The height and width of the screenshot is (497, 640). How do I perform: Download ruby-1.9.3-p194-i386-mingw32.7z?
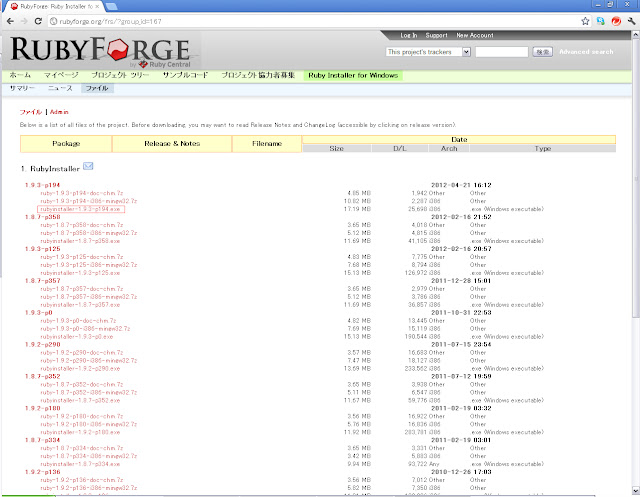coord(89,201)
